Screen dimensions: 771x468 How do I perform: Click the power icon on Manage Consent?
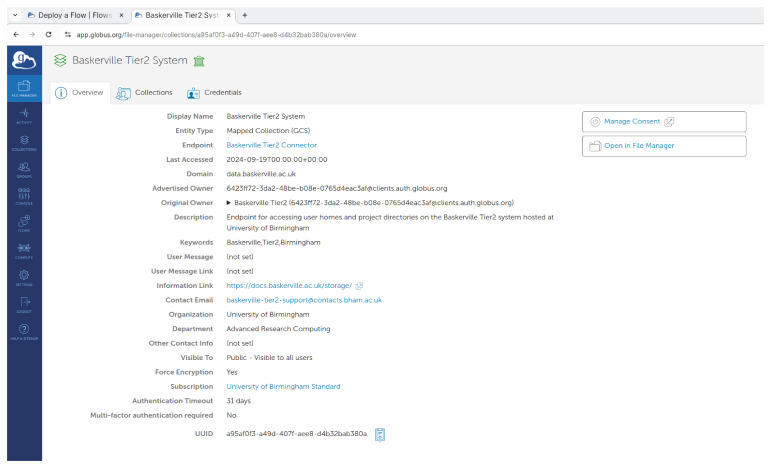point(595,122)
